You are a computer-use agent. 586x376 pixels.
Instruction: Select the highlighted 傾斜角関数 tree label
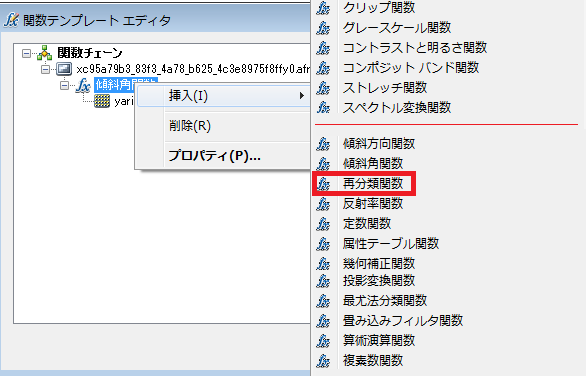[114, 84]
